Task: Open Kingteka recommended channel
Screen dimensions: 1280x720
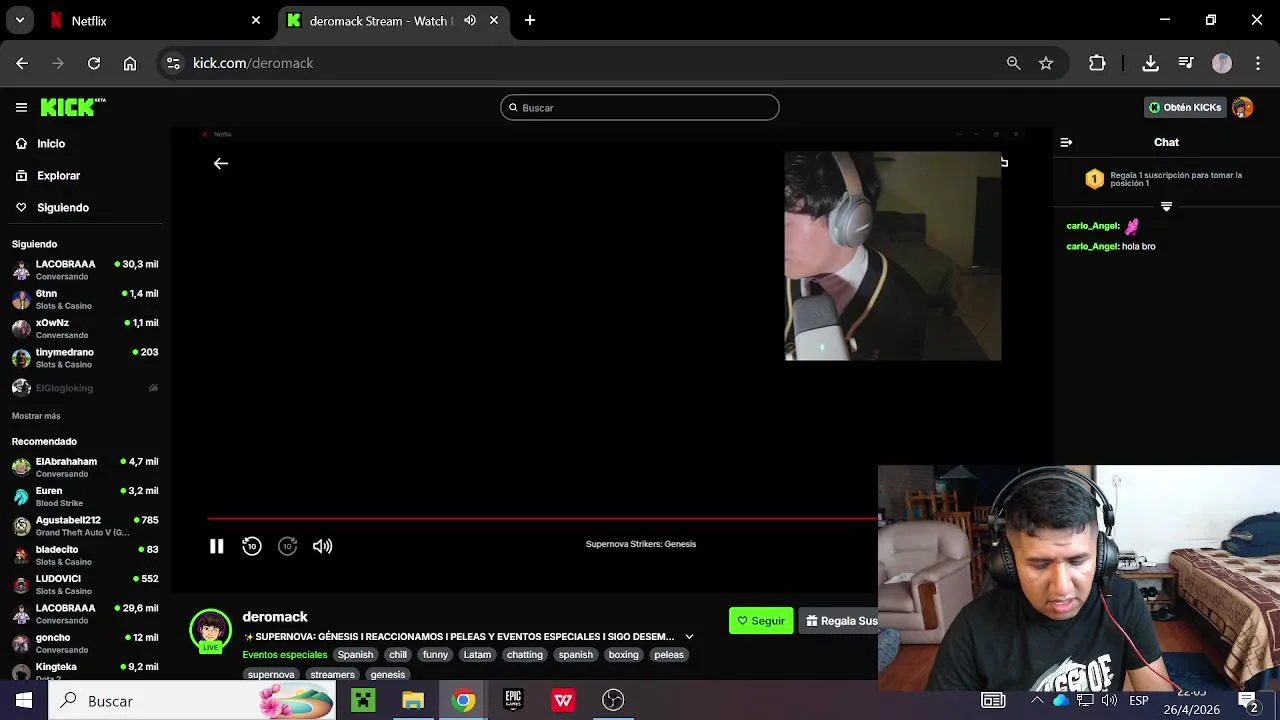Action: tap(85, 671)
